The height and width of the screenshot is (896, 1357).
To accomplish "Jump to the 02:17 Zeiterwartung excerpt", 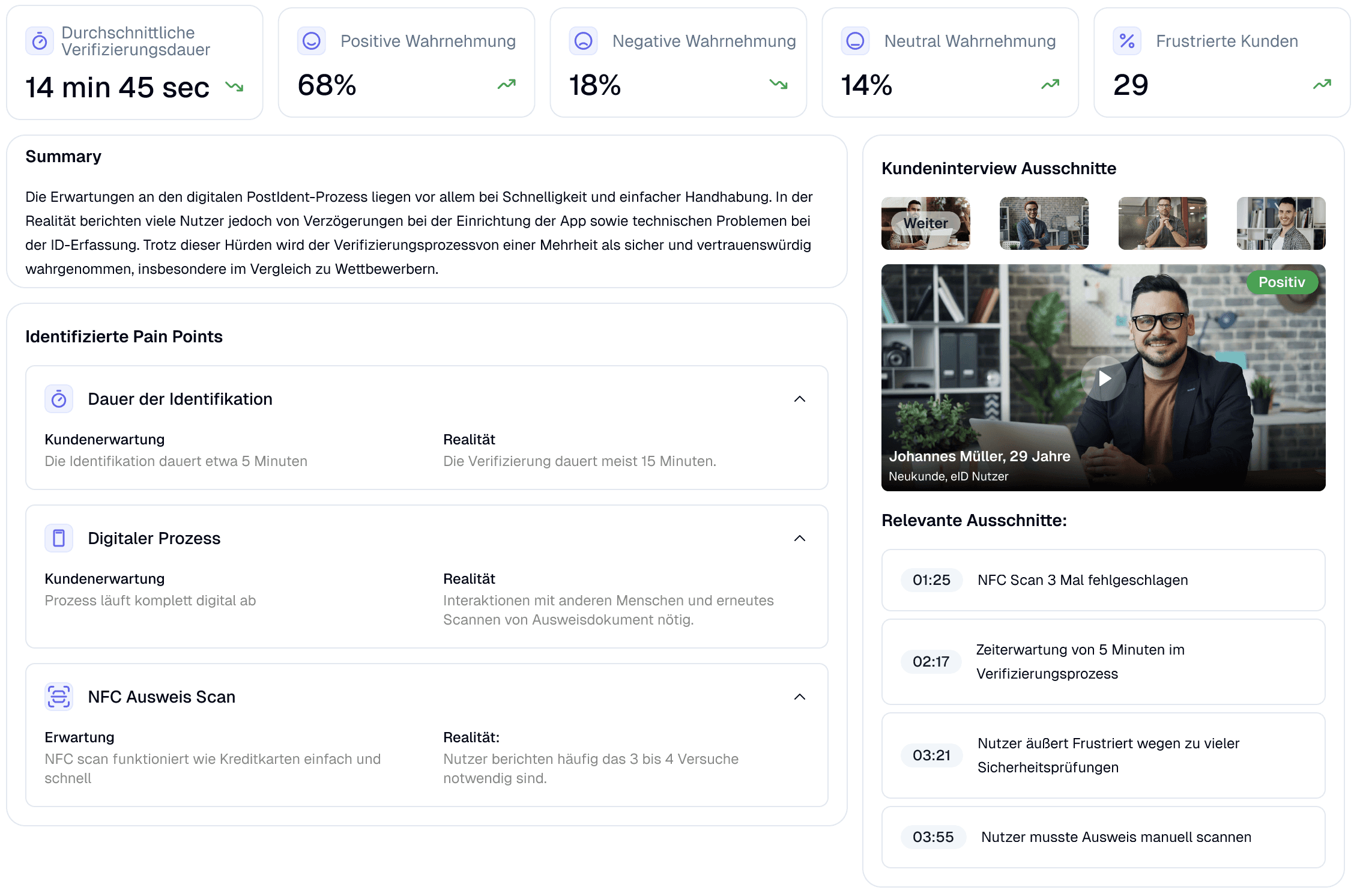I will (931, 662).
